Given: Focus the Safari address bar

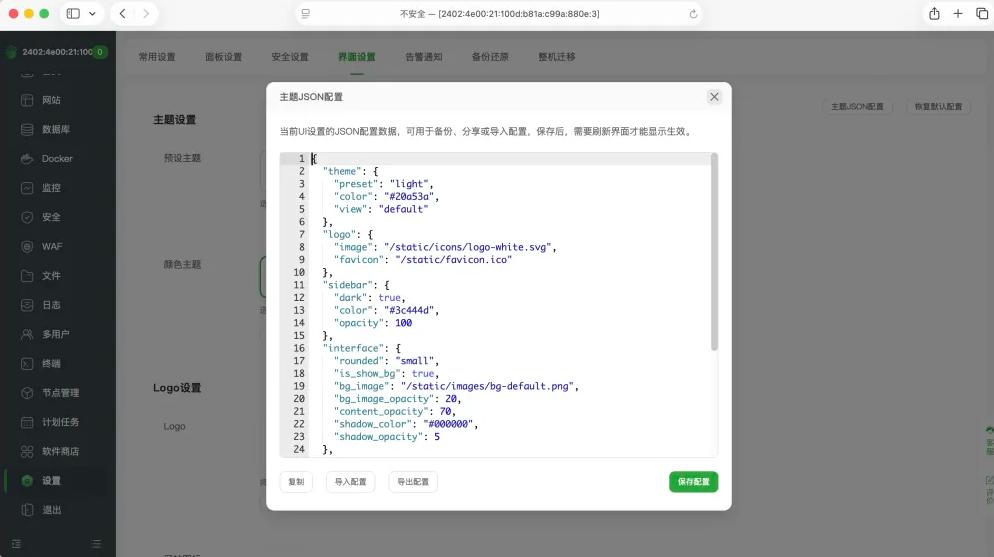Looking at the screenshot, I should click(499, 14).
